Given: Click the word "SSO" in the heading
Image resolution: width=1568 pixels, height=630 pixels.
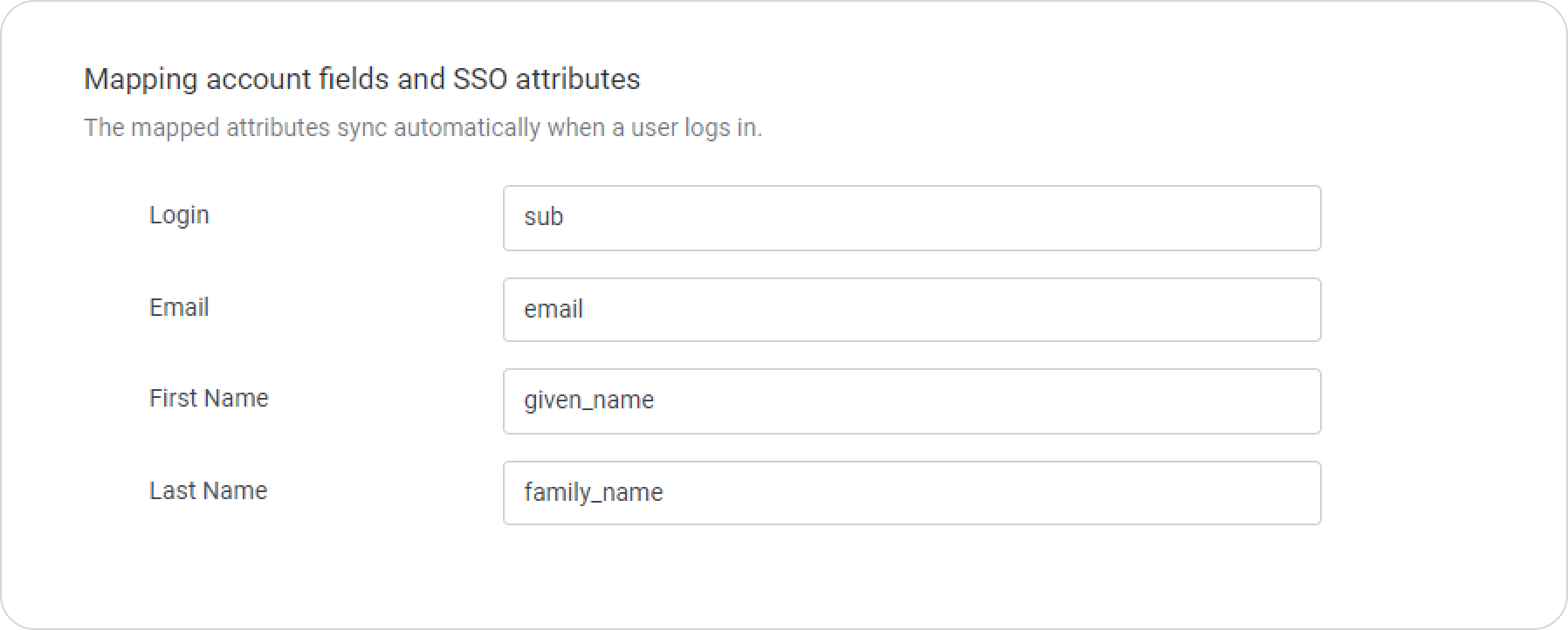Looking at the screenshot, I should tap(479, 79).
